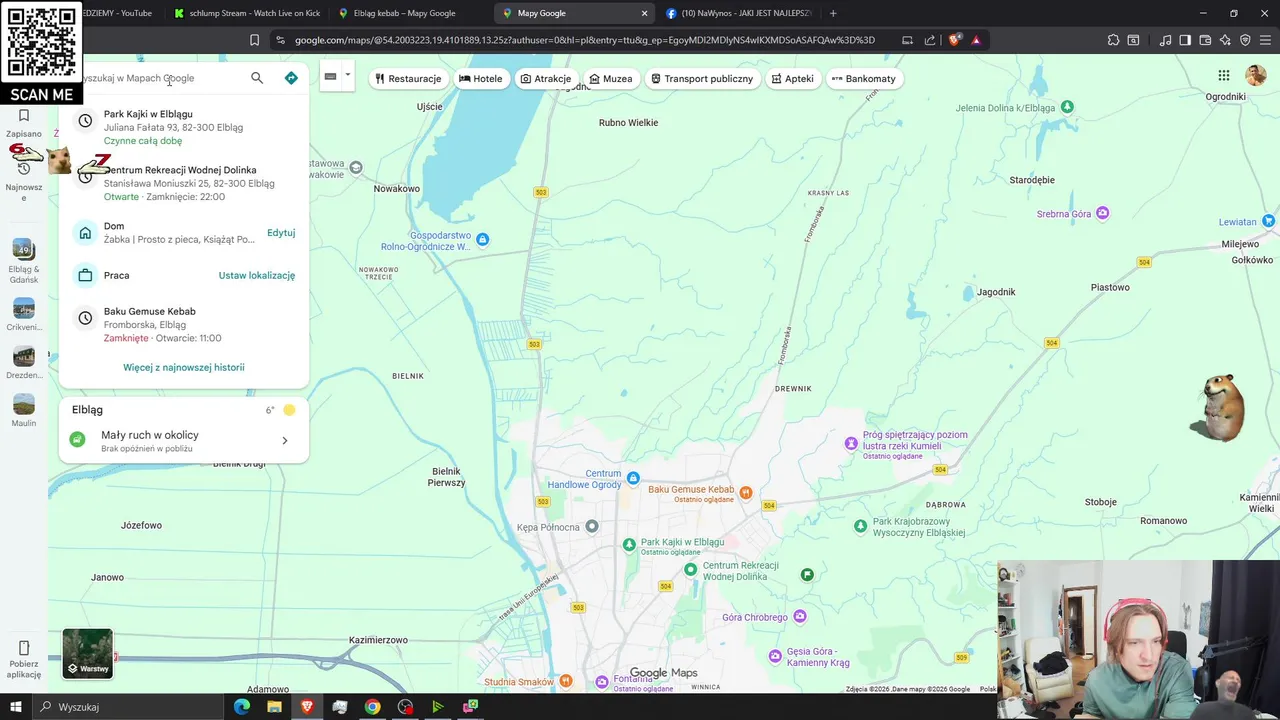Select Baku Gemuse Kebab history entry
This screenshot has width=1280, height=720.
coord(184,324)
